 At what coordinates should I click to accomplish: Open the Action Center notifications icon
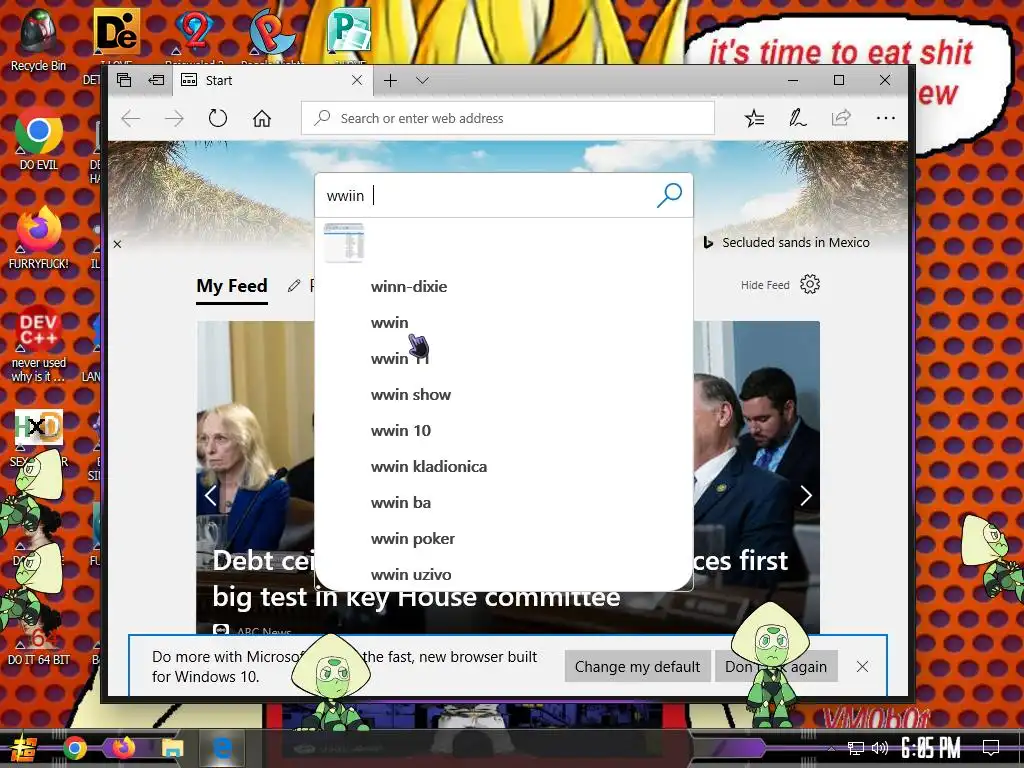pos(991,748)
